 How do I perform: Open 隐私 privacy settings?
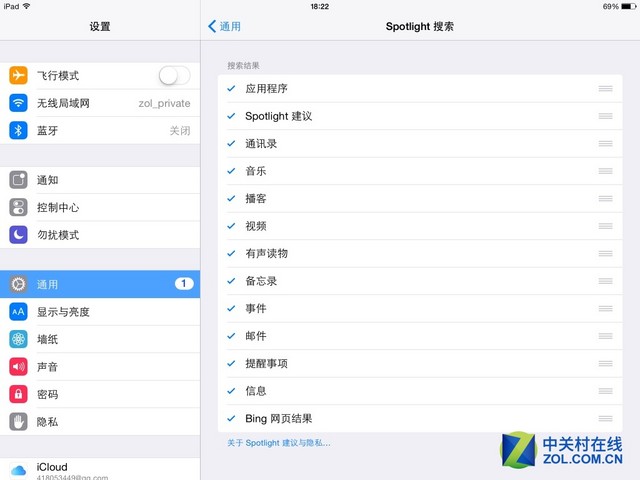(x=100, y=422)
